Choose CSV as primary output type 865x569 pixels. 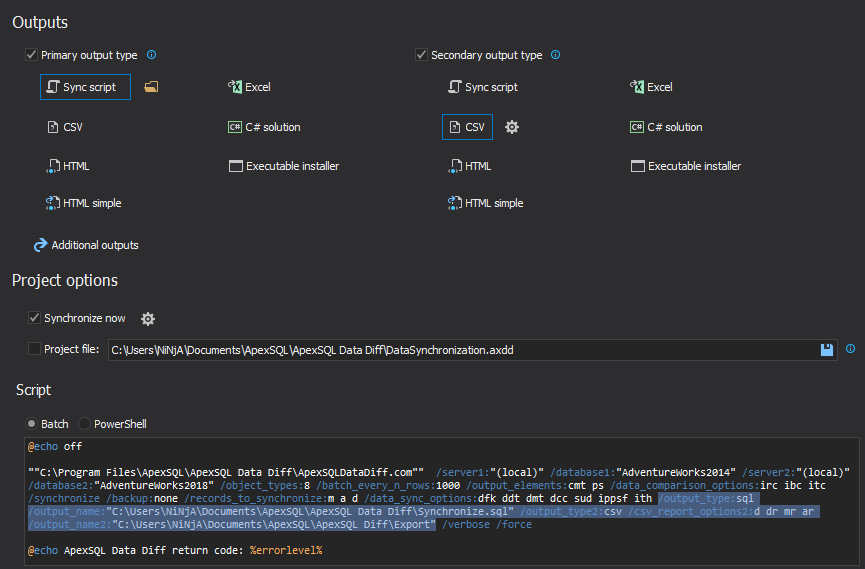click(65, 127)
